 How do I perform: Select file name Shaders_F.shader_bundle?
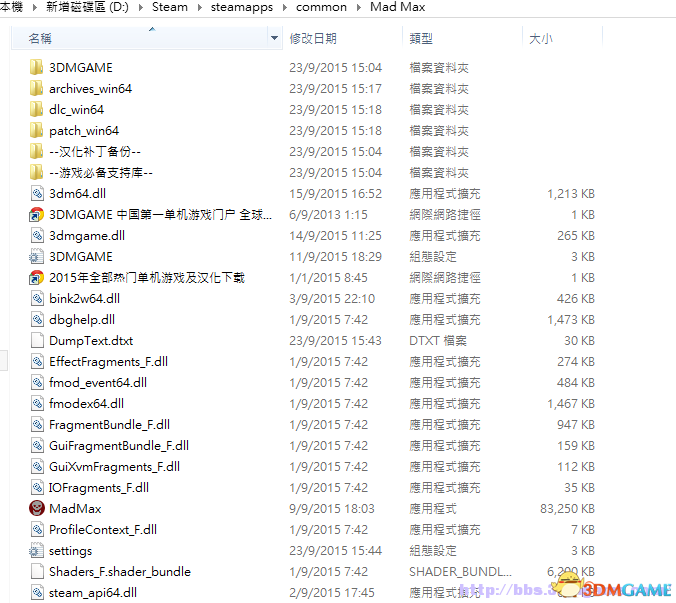[120, 572]
